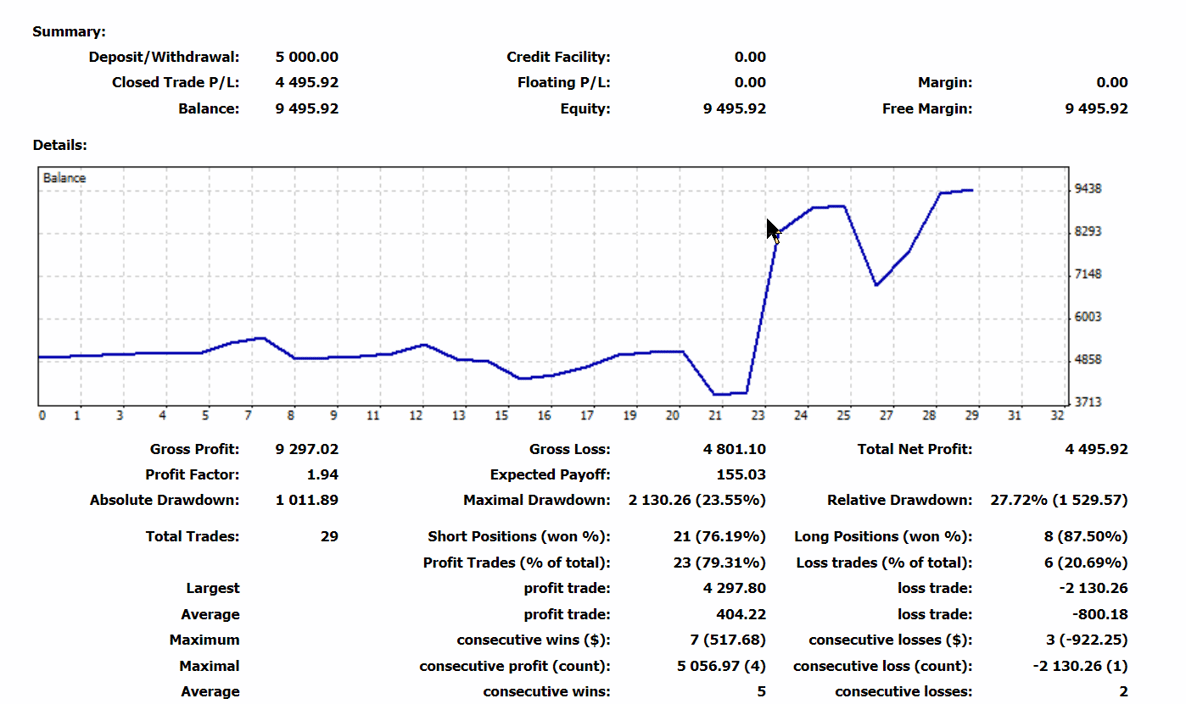Click largest profit trade value 4 297.80
The image size is (1186, 704).
coord(734,588)
